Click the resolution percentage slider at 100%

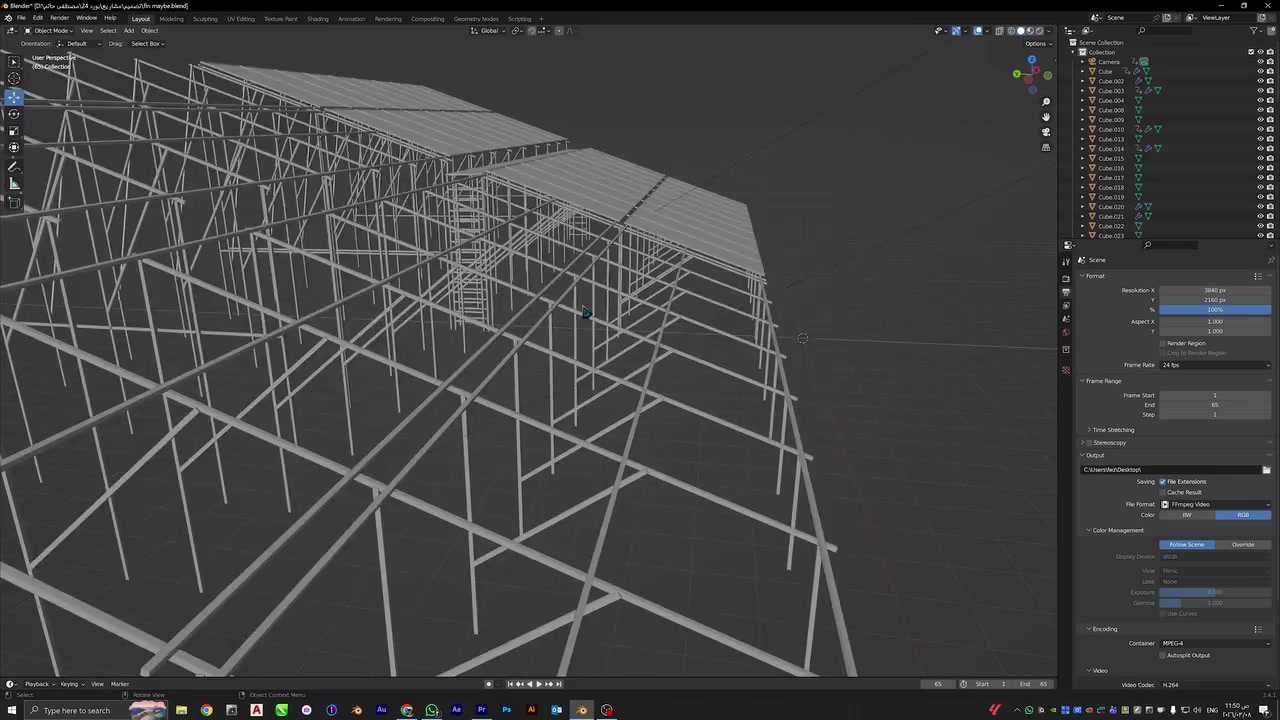[1215, 310]
